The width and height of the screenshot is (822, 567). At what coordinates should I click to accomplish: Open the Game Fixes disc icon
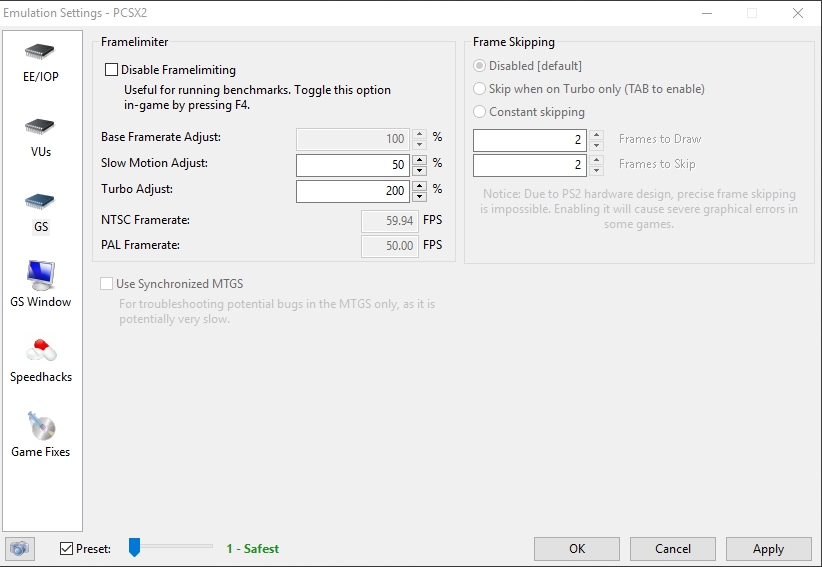click(41, 426)
